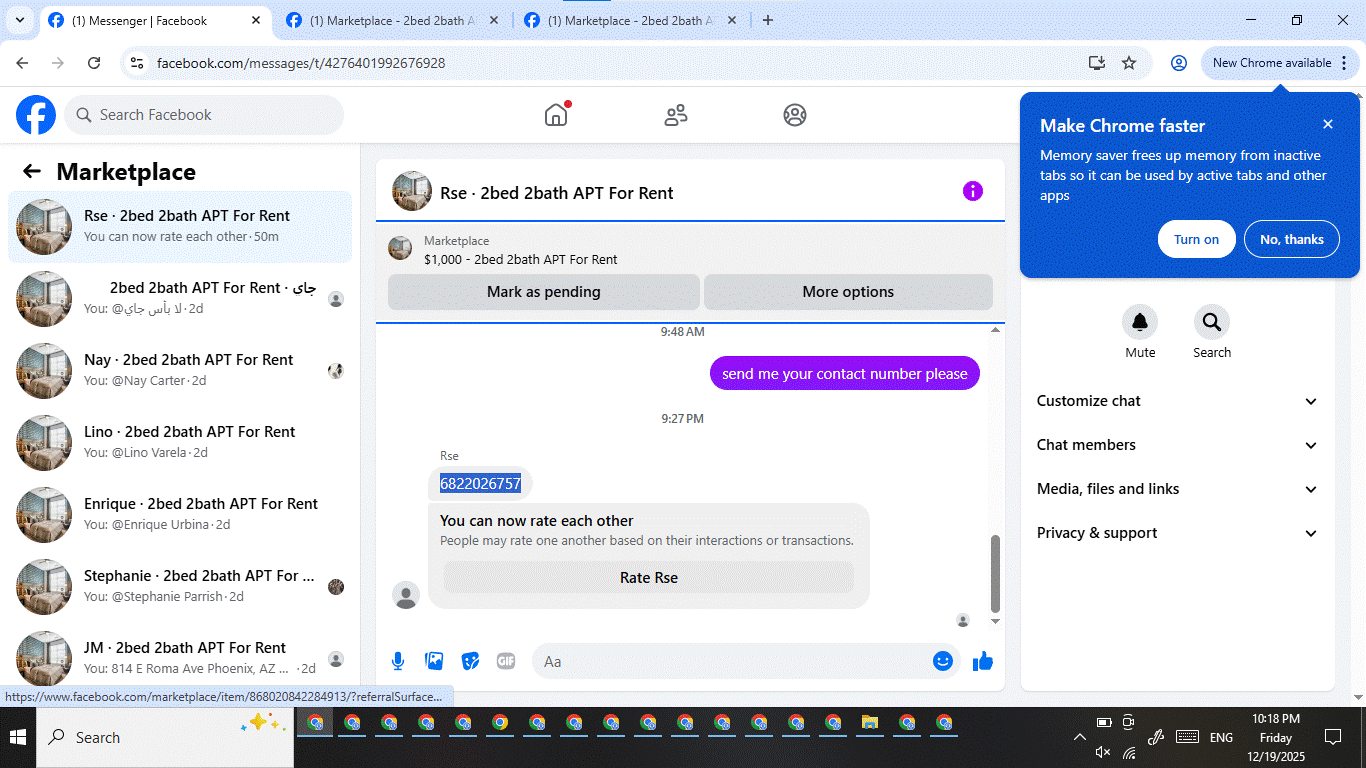Click Rate Rse button

tap(649, 577)
